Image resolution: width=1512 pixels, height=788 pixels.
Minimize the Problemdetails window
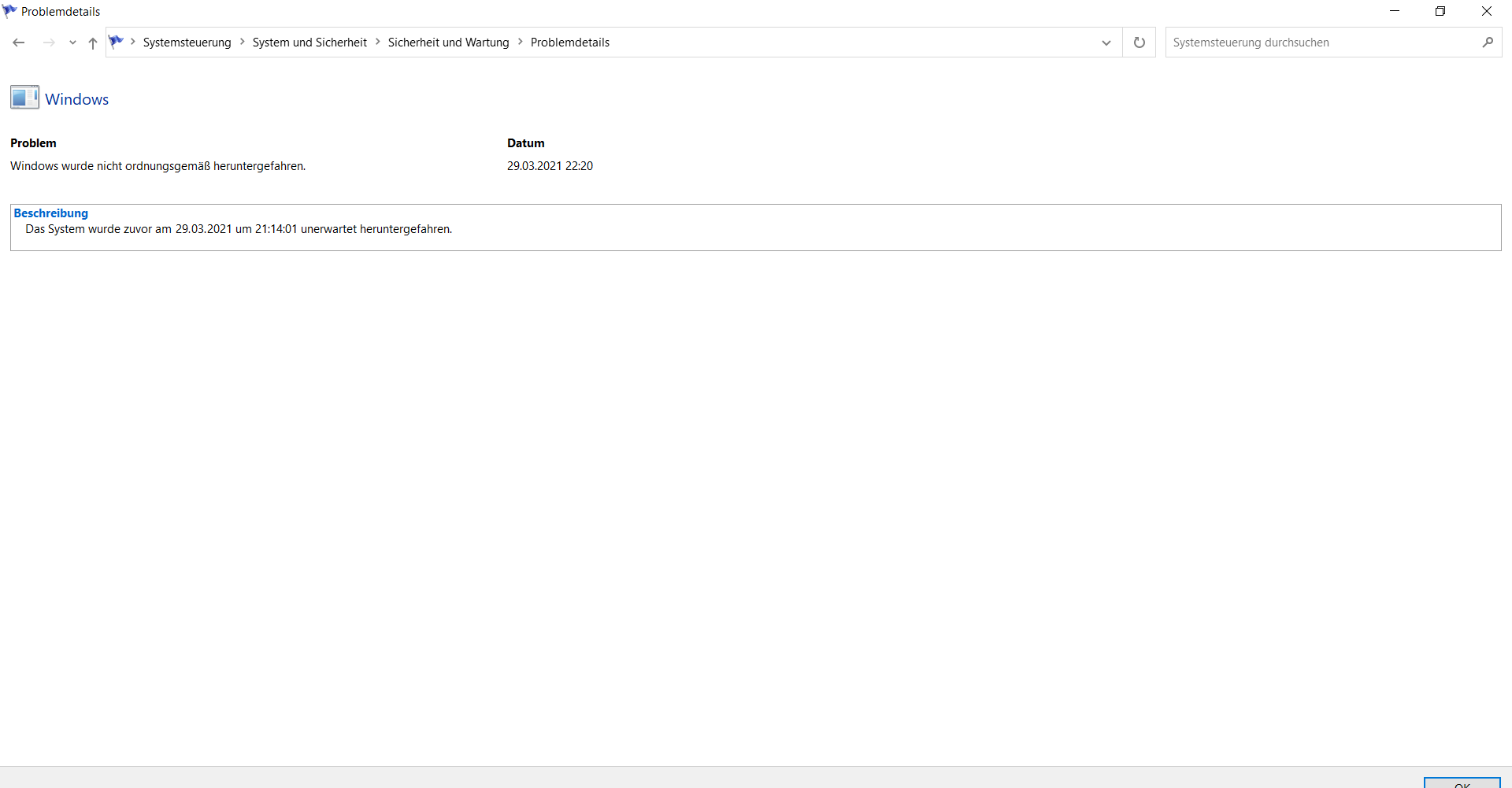click(1395, 11)
